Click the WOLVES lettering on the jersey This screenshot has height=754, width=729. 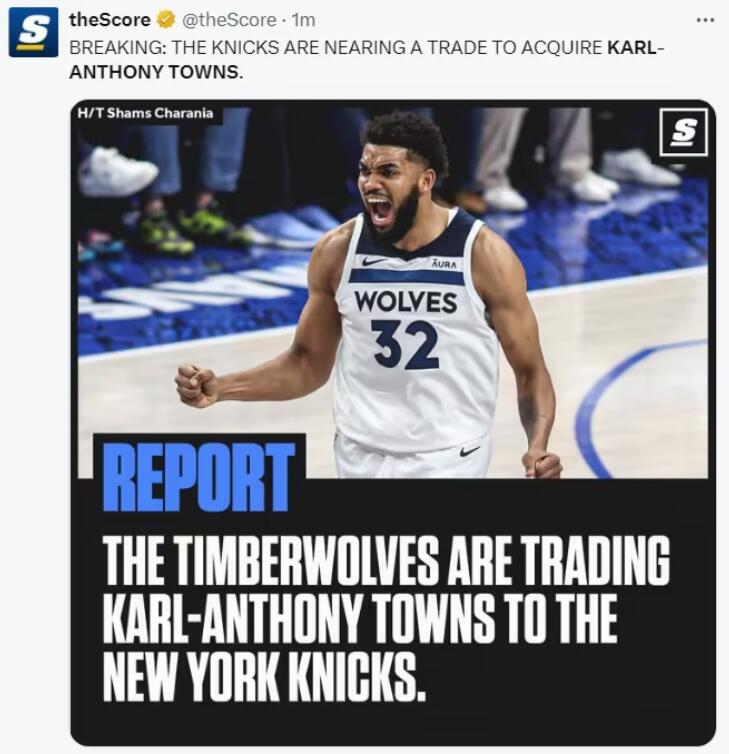click(x=405, y=302)
